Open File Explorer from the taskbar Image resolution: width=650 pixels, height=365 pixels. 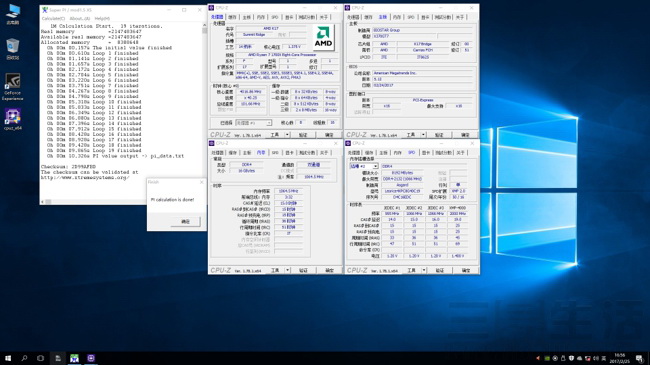pyautogui.click(x=58, y=358)
